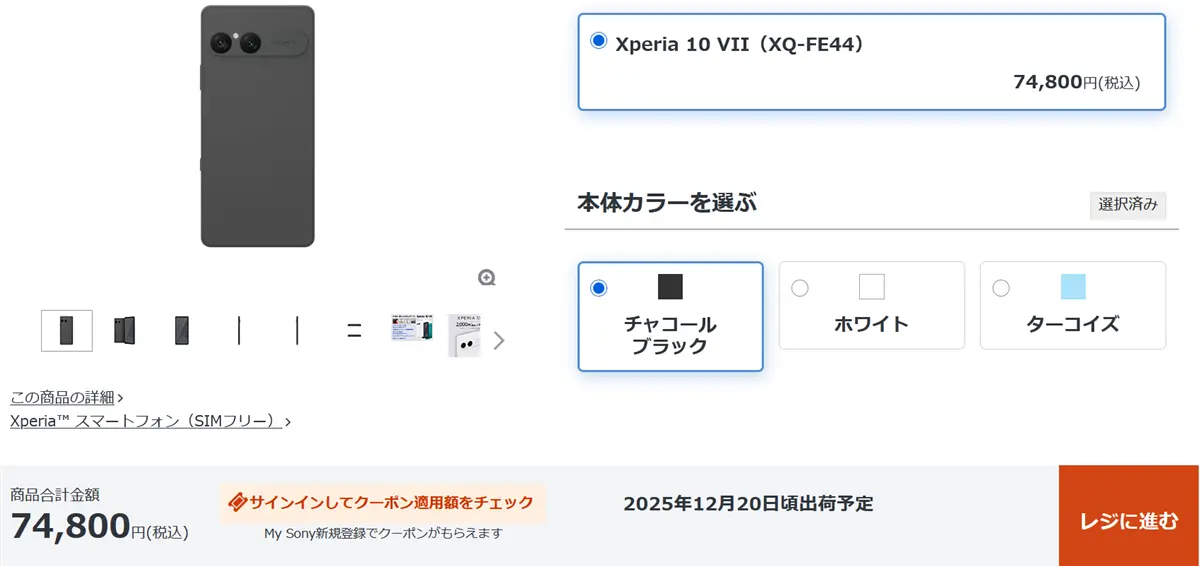Click the coupon tag icon
Viewport: 1200px width, 566px height.
click(x=238, y=502)
